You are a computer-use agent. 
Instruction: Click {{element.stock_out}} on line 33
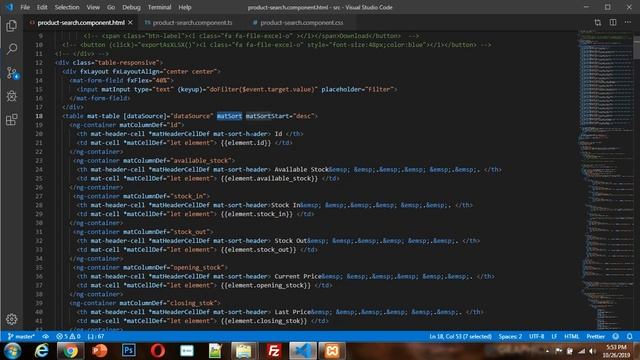(259, 249)
